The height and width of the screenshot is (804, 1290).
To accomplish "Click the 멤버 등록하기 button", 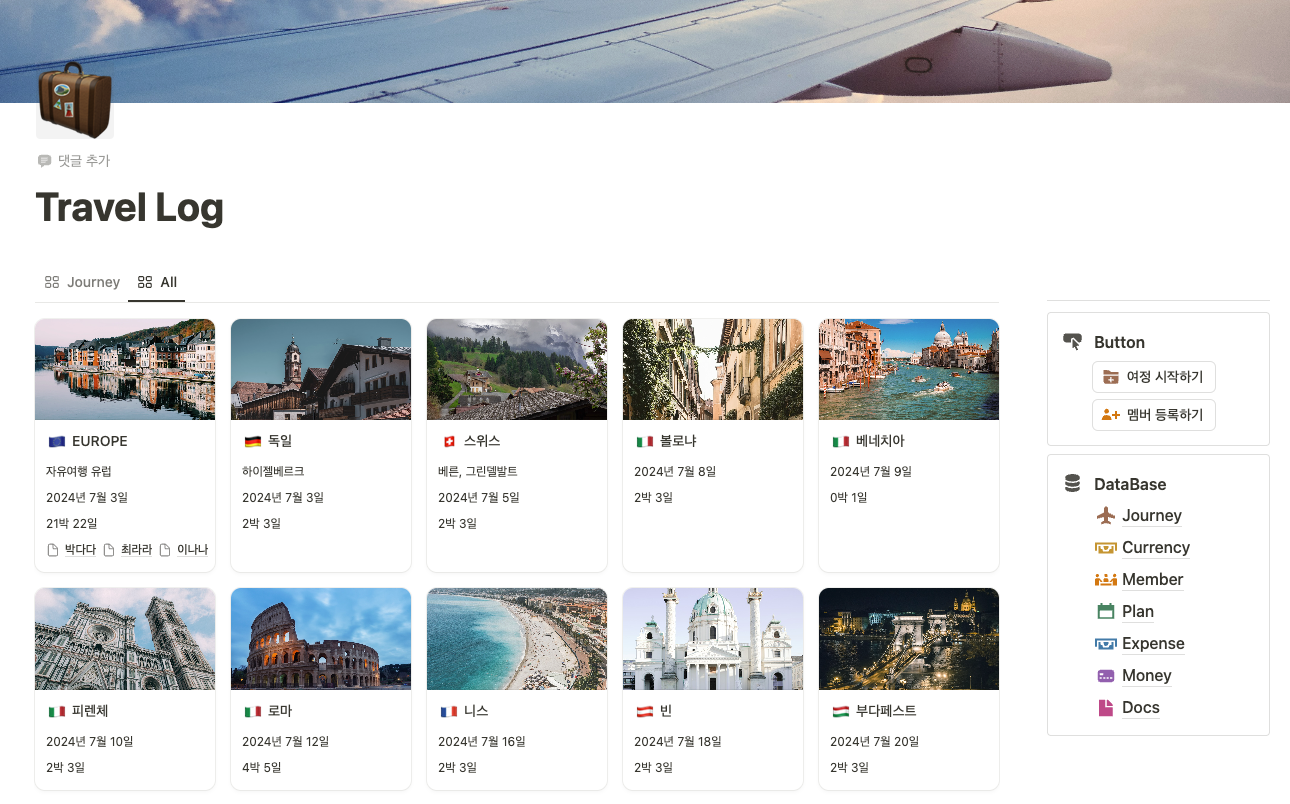I will click(1154, 414).
